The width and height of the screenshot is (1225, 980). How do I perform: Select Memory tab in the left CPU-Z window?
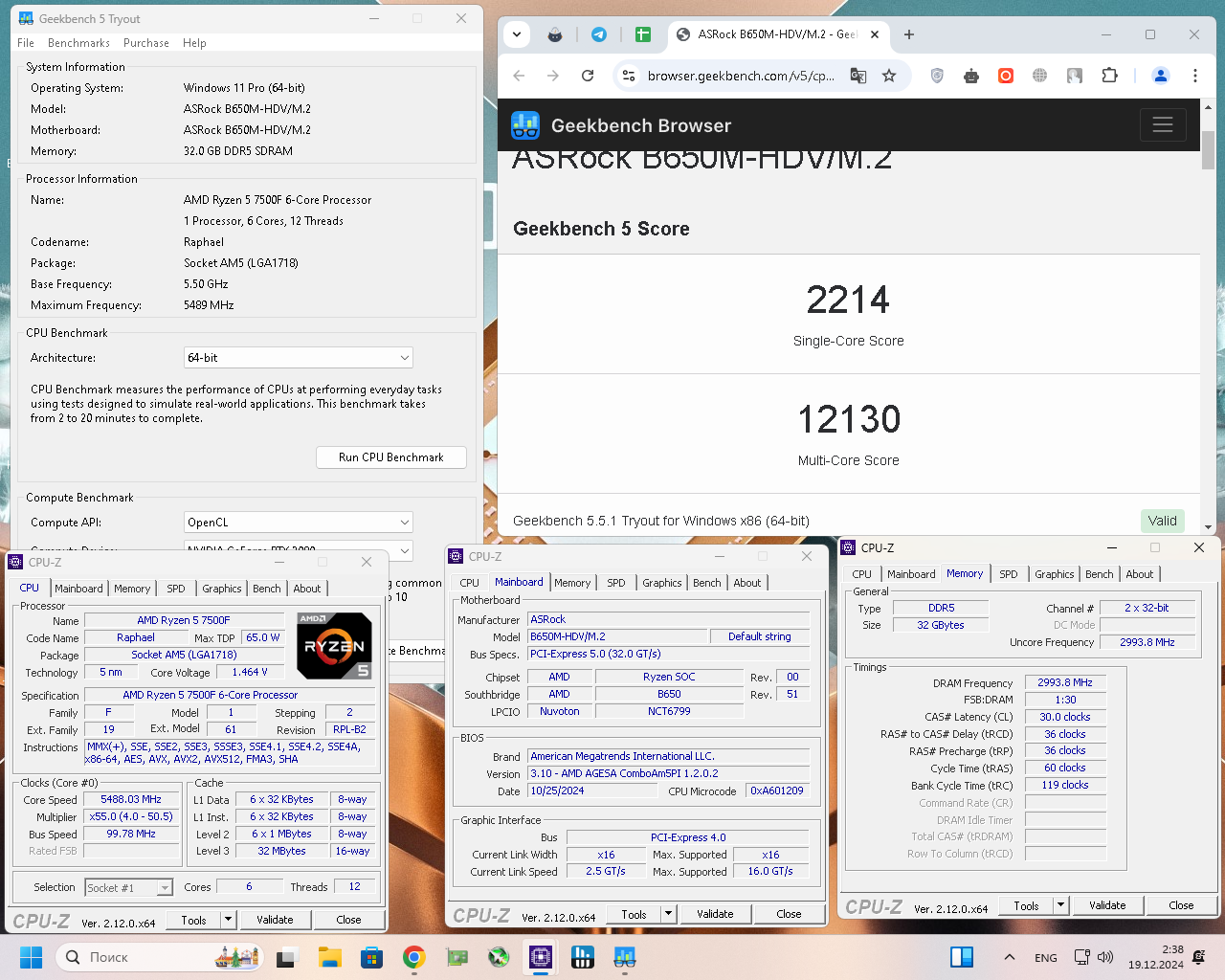point(132,589)
